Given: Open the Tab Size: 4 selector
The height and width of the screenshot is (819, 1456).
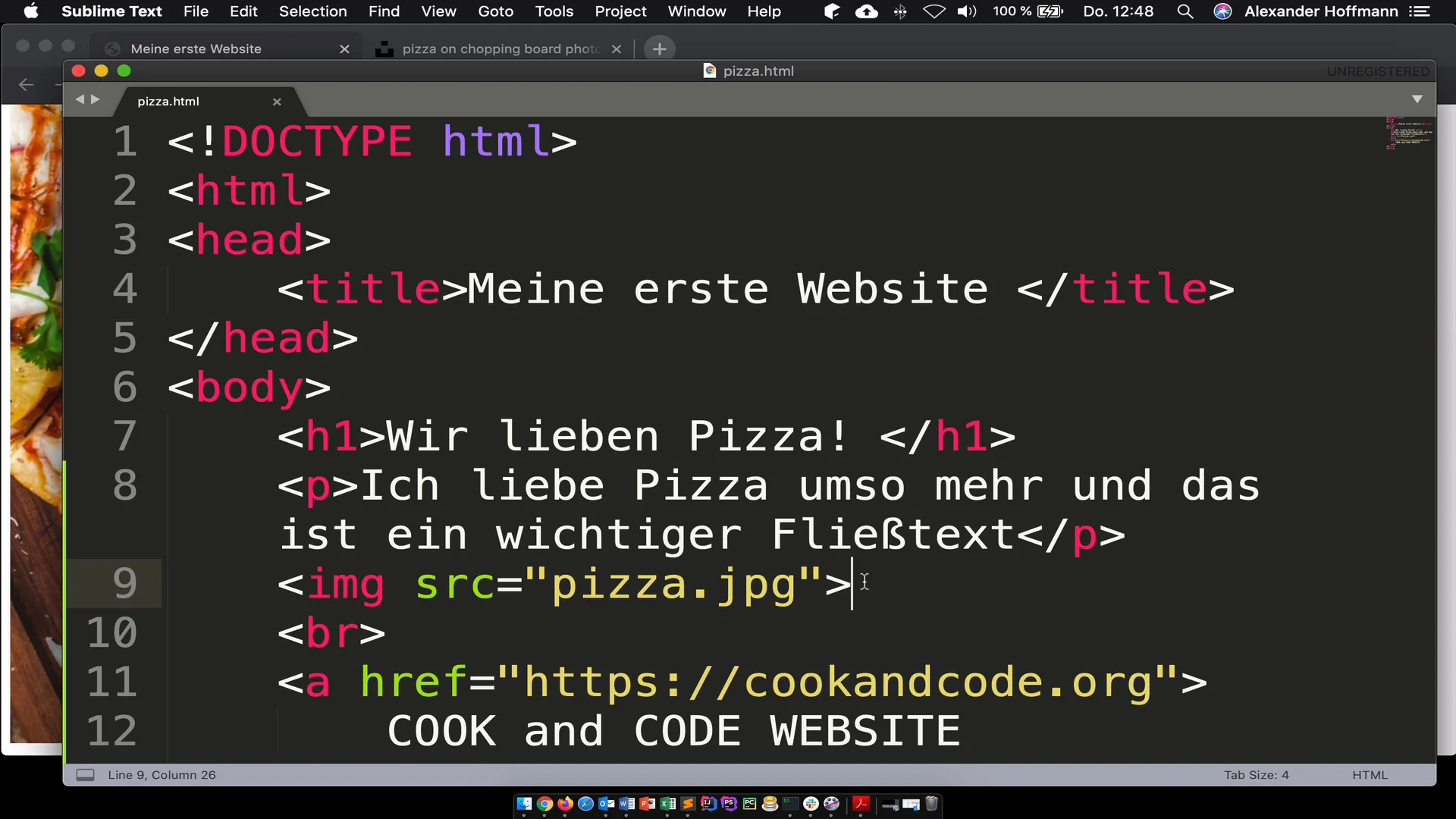Looking at the screenshot, I should 1256,774.
